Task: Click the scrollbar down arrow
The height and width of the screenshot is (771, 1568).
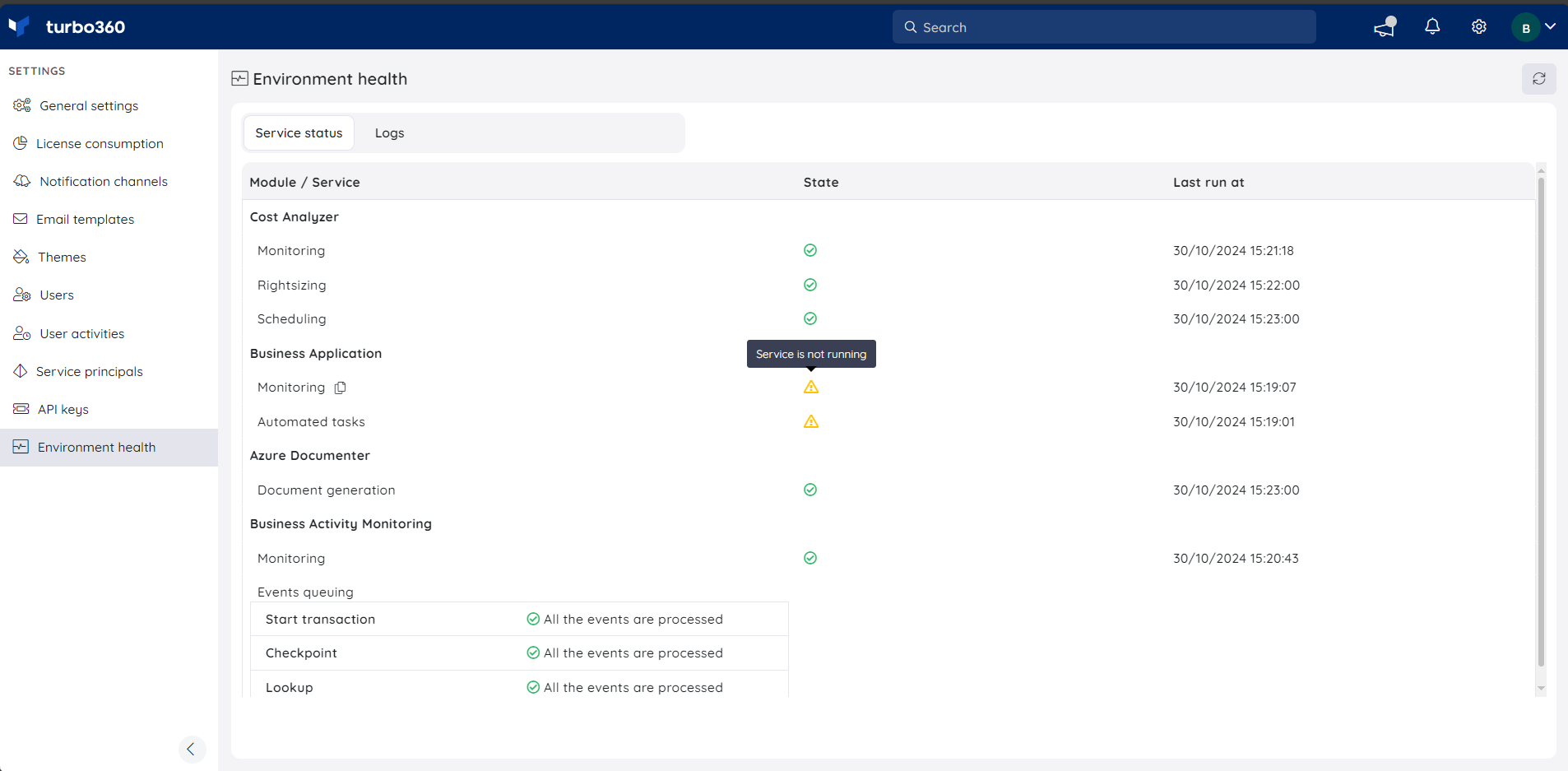Action: pyautogui.click(x=1541, y=689)
